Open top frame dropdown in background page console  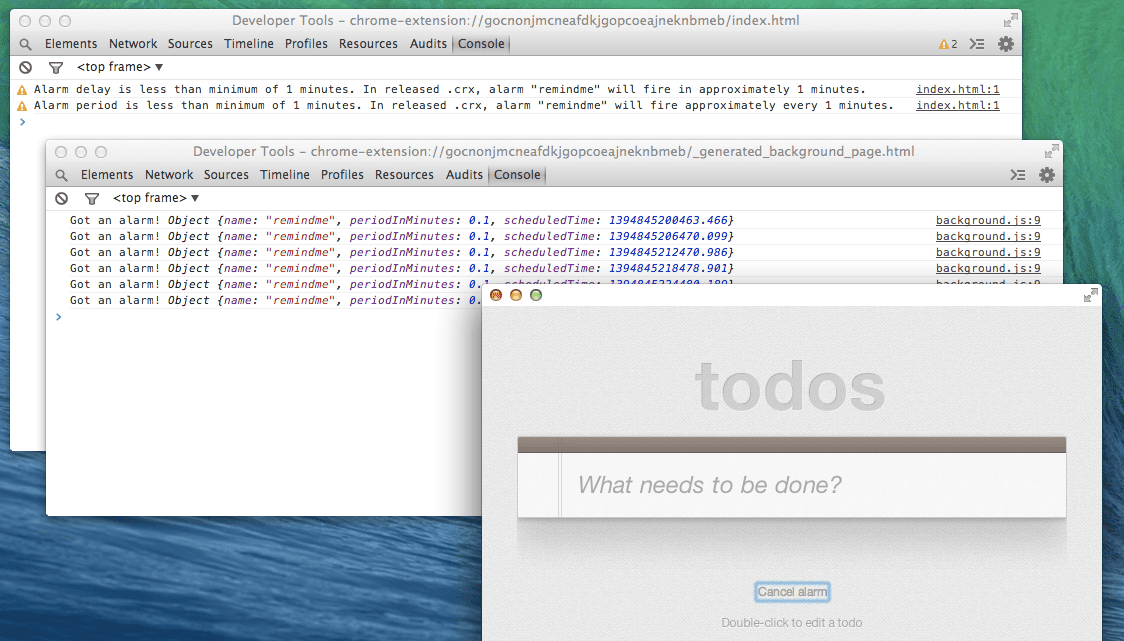[156, 199]
